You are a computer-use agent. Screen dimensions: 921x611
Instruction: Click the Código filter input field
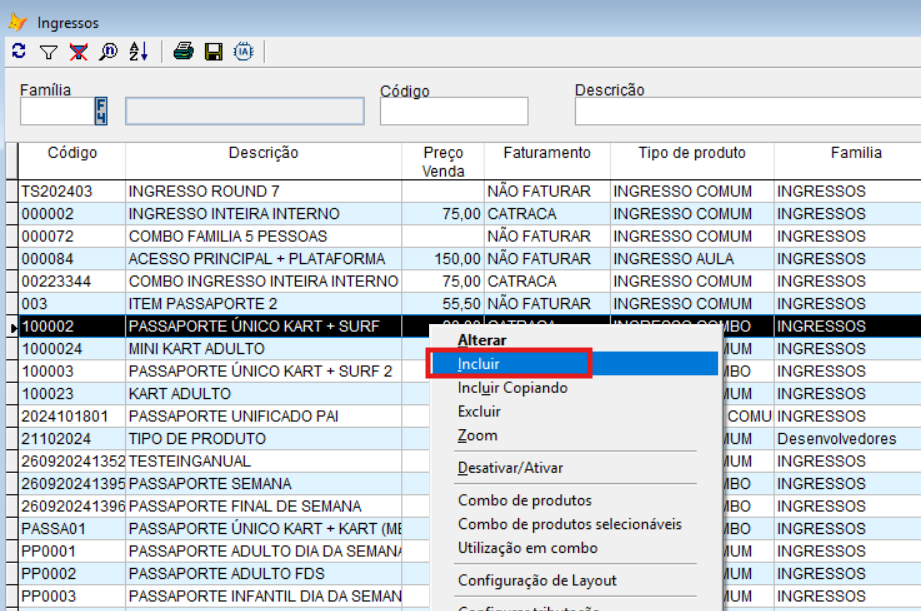tap(453, 112)
